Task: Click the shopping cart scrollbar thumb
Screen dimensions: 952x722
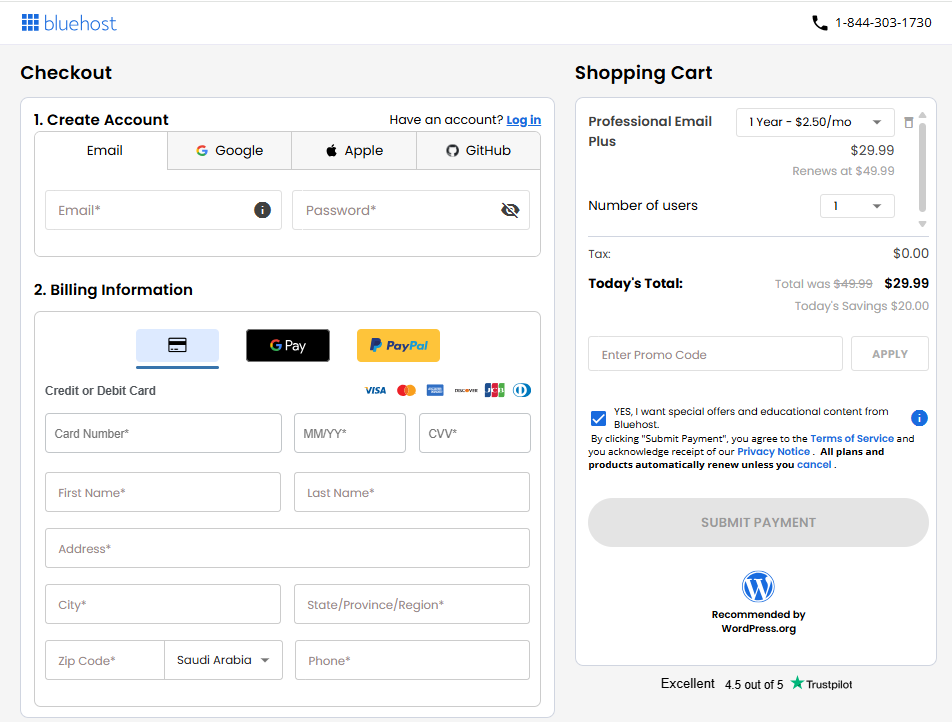Action: click(x=922, y=166)
